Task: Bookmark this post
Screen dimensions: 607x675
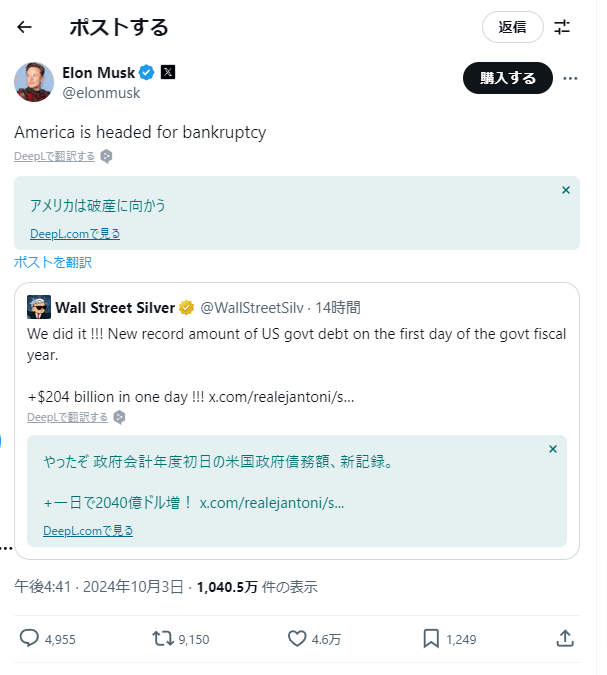Action: coord(431,638)
